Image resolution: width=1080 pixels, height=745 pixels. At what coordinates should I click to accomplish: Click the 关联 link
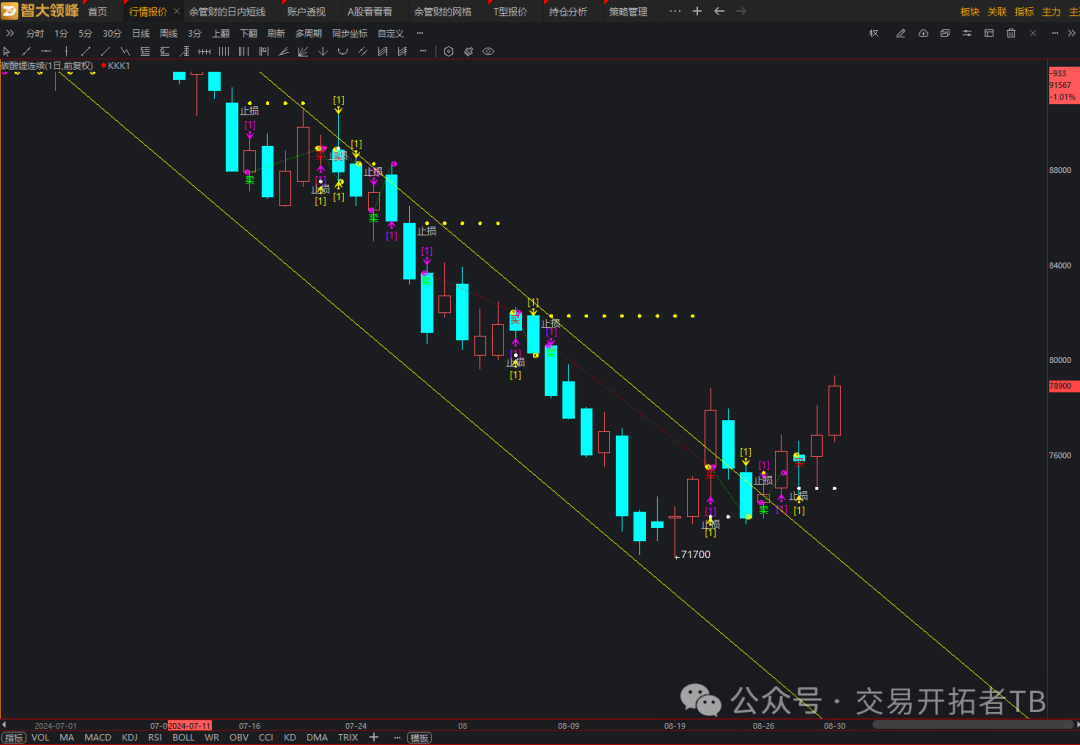[997, 12]
